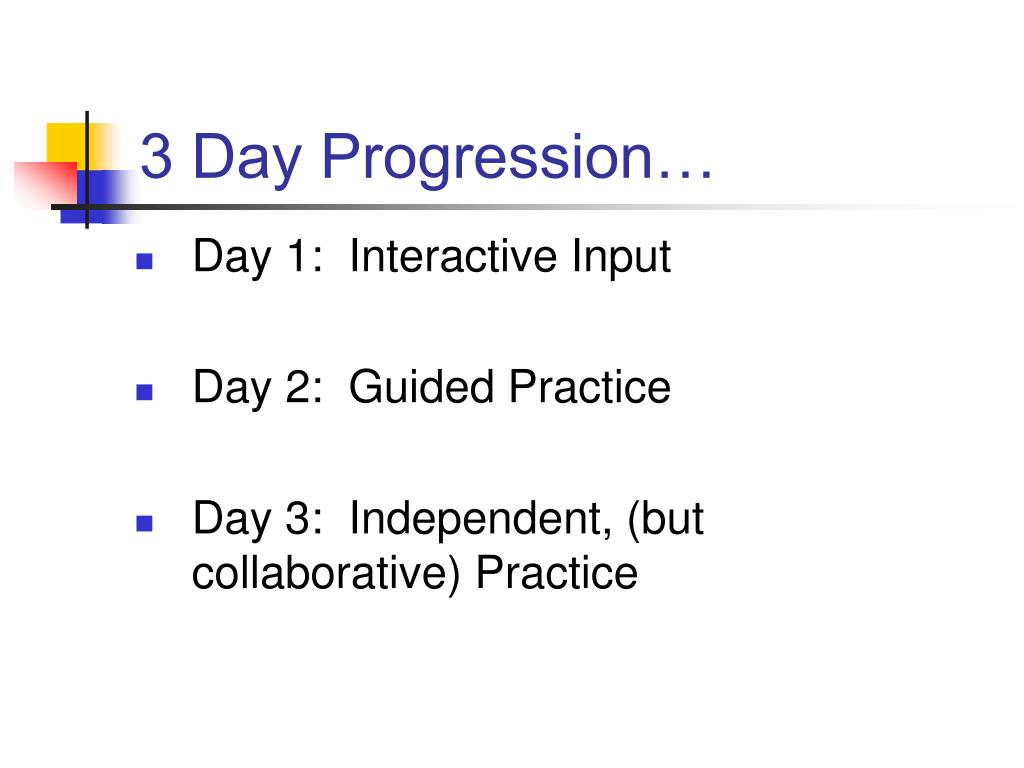Screen dimensions: 1024x768
Task: Click the 'Day 3:' label
Action: pyautogui.click(x=258, y=520)
